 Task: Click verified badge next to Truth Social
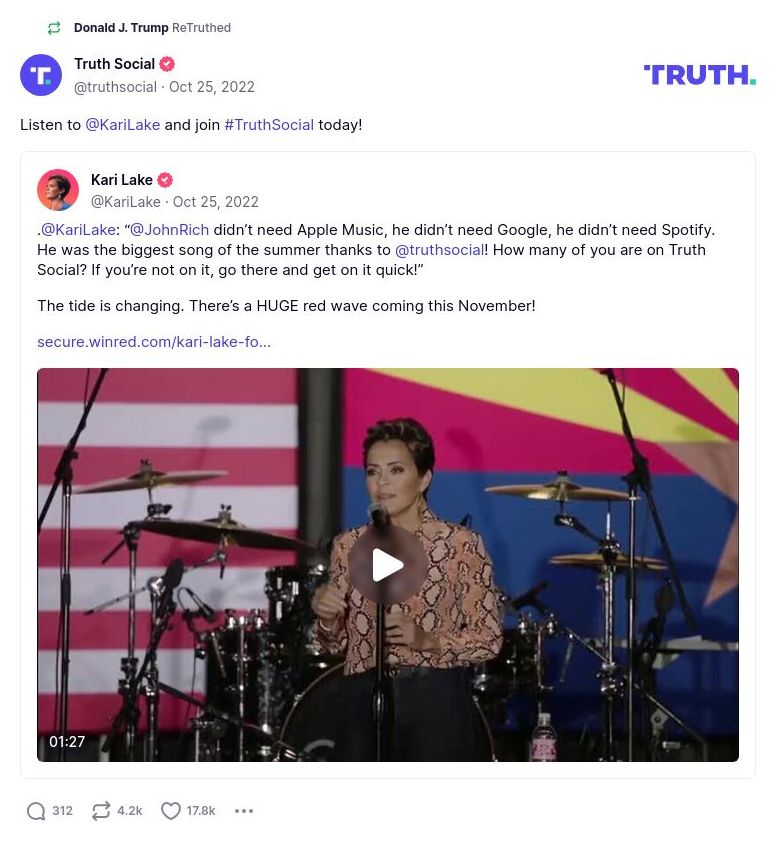[167, 64]
